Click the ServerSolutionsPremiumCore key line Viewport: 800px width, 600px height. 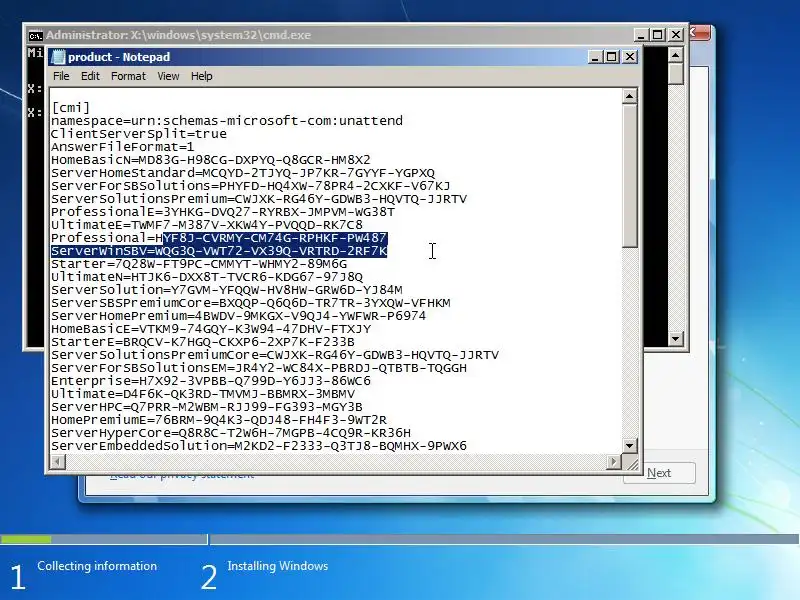(275, 355)
